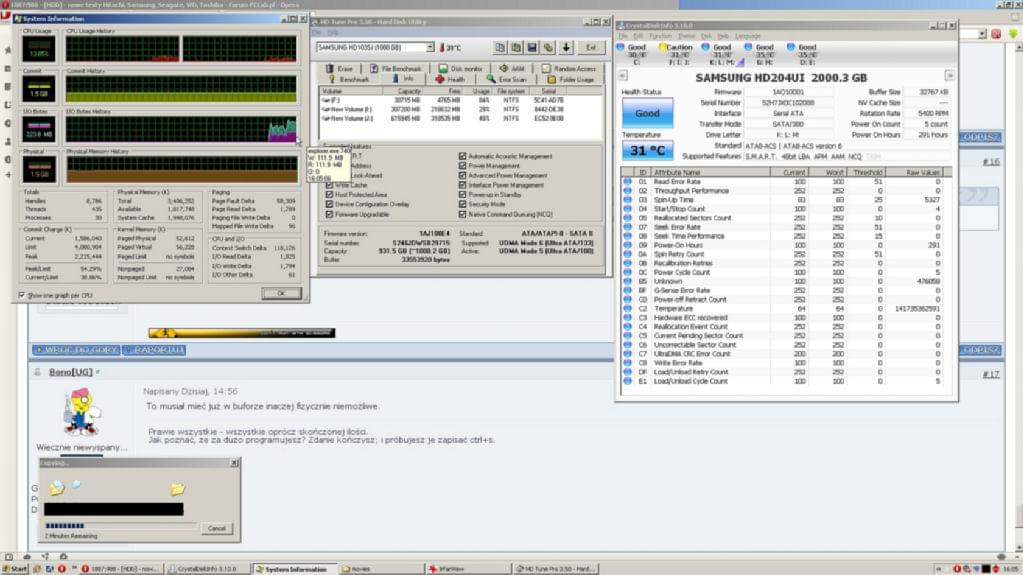
Task: Open the Error Scan tab
Action: click(x=507, y=79)
